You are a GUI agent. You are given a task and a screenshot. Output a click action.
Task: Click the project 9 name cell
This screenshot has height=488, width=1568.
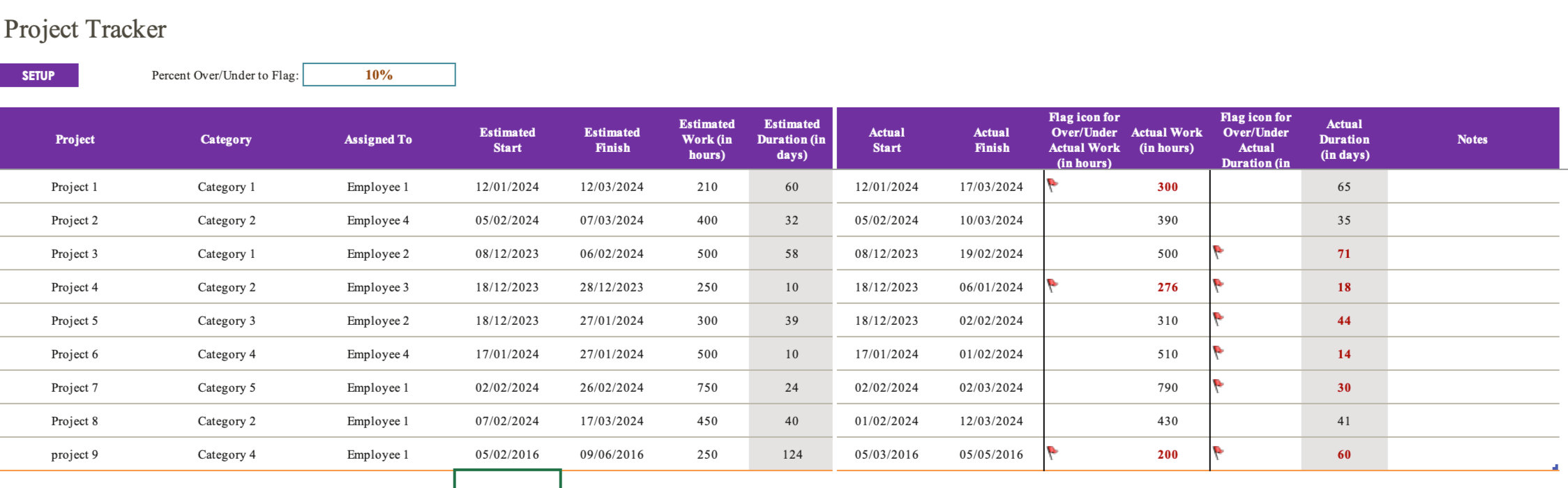click(x=75, y=455)
